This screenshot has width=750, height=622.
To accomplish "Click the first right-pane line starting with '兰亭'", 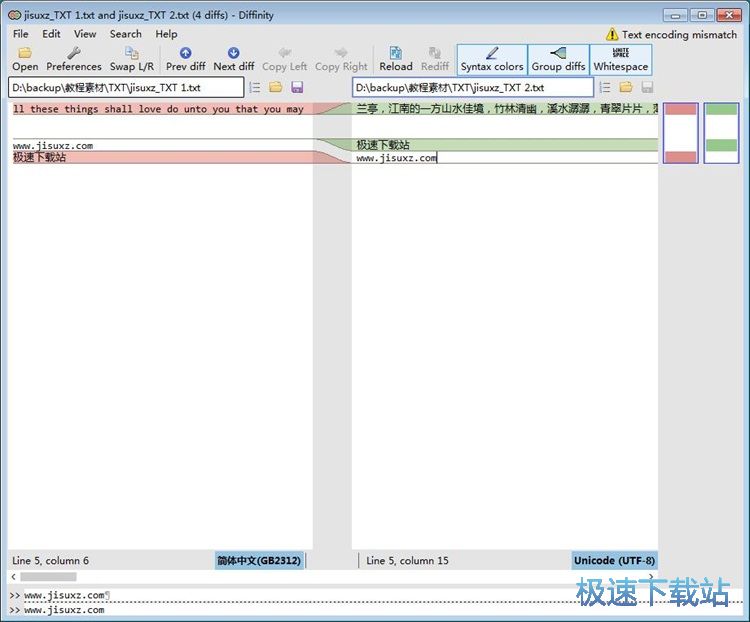I will [x=505, y=109].
